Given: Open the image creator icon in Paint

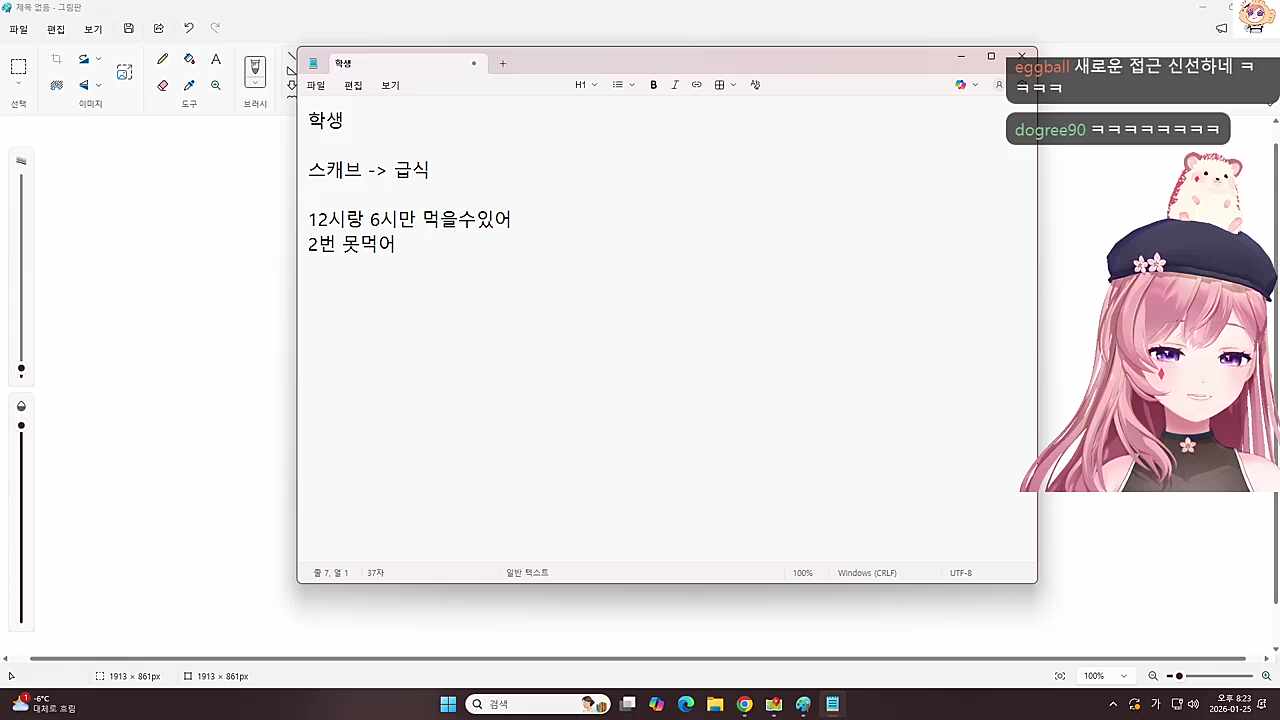Looking at the screenshot, I should pos(124,72).
